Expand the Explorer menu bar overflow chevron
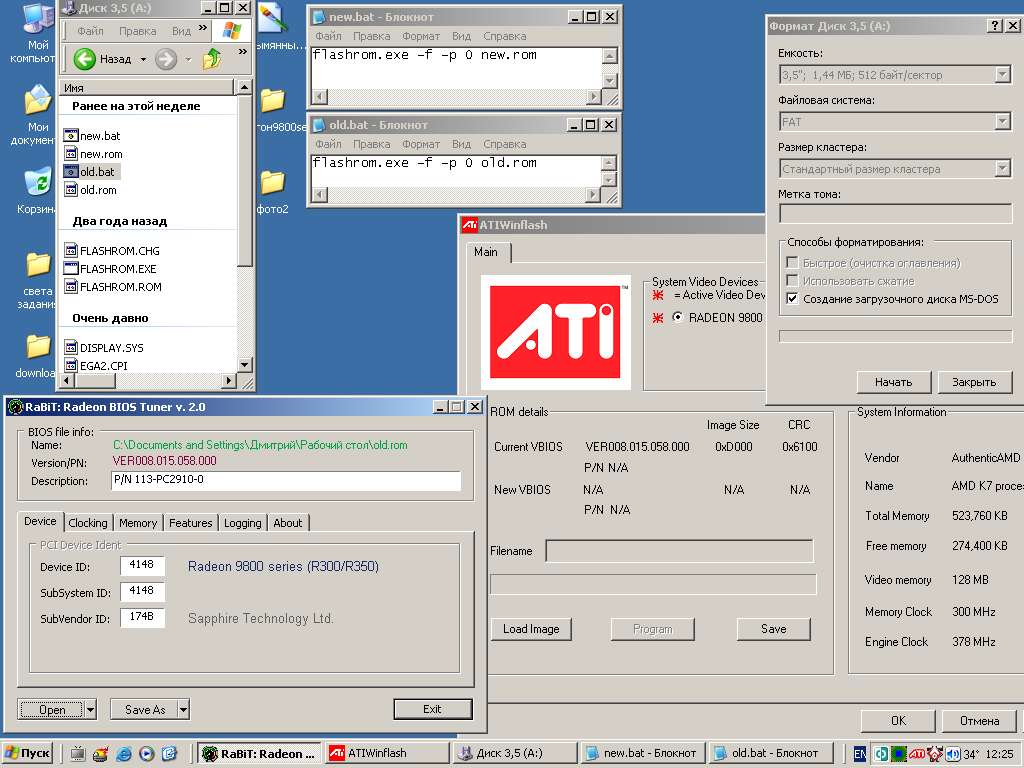The image size is (1024, 768). [x=203, y=27]
